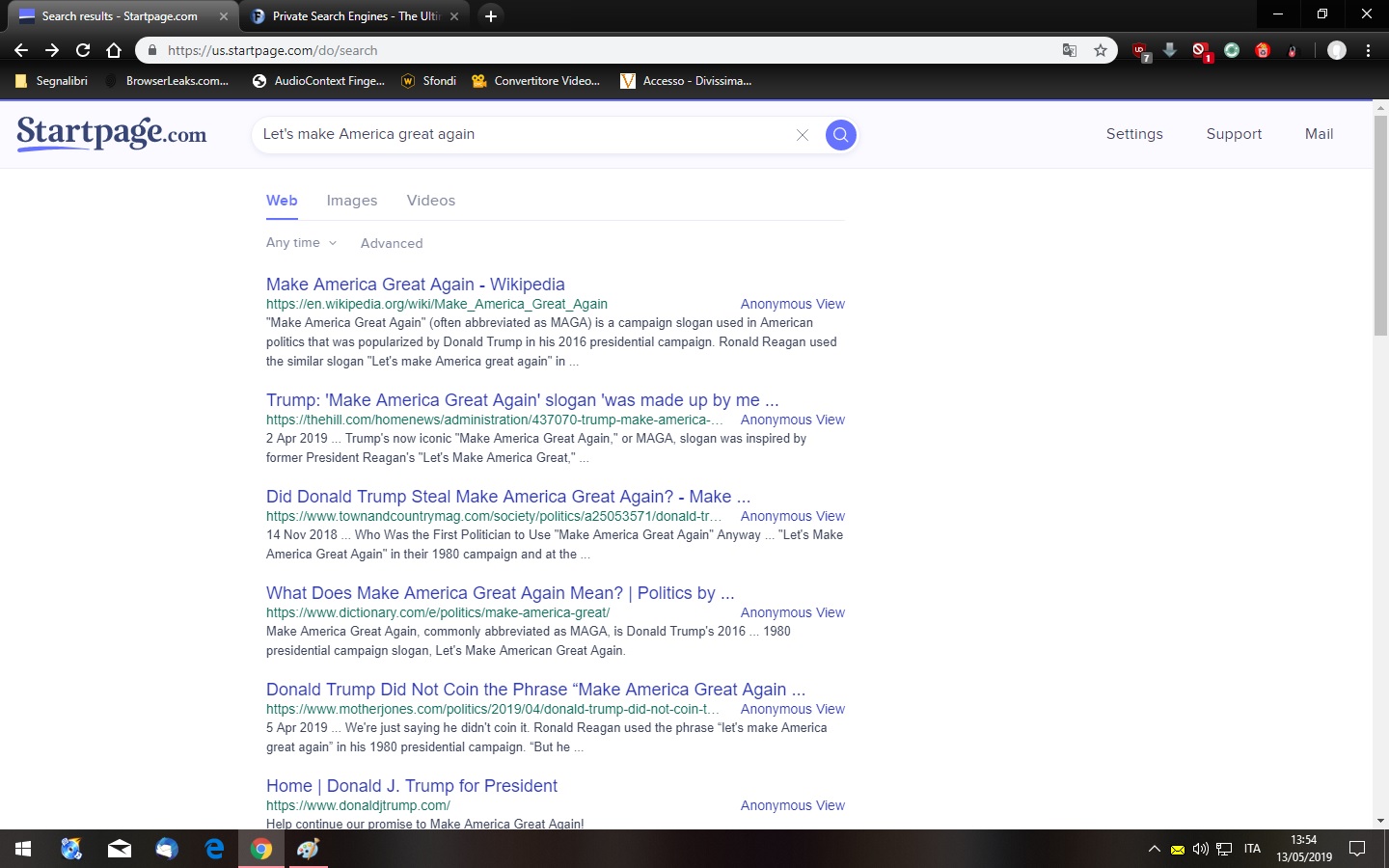Switch to Chrome in the taskbar
This screenshot has width=1389, height=868.
pyautogui.click(x=261, y=849)
